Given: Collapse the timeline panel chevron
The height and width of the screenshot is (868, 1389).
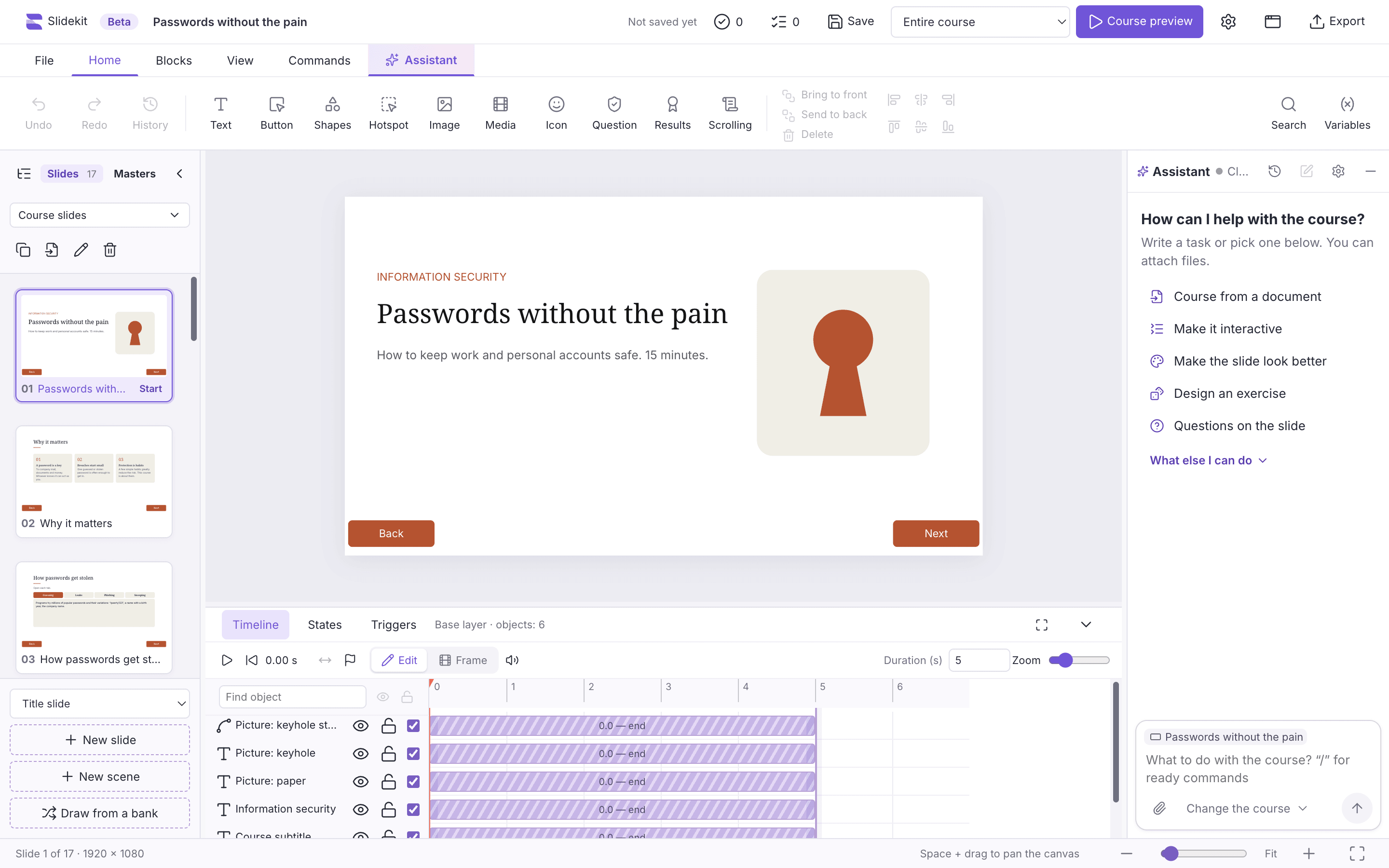Looking at the screenshot, I should point(1085,624).
